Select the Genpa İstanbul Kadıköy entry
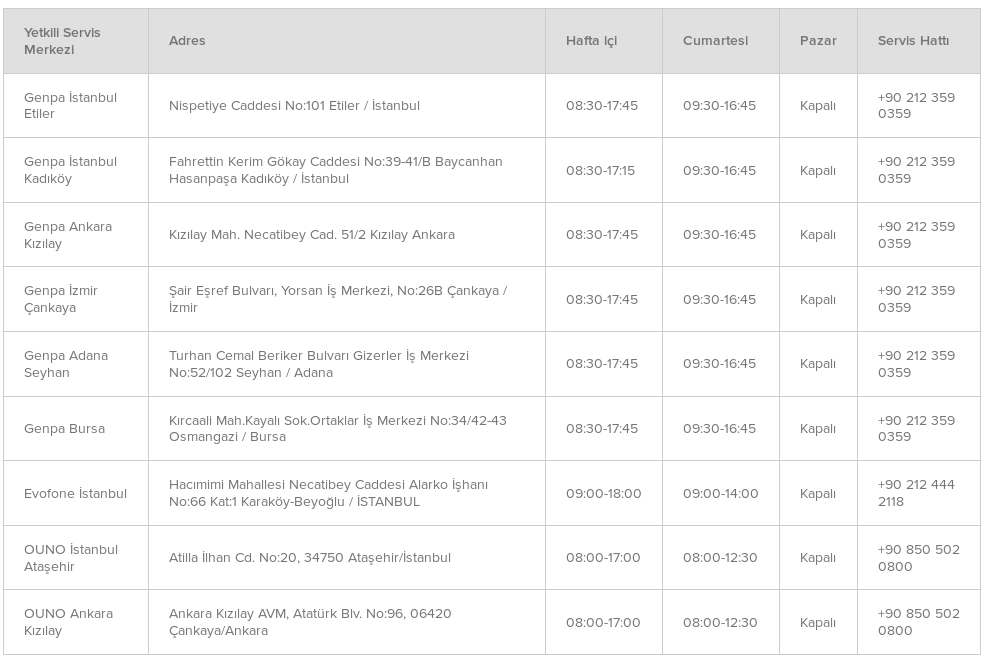 click(x=71, y=170)
